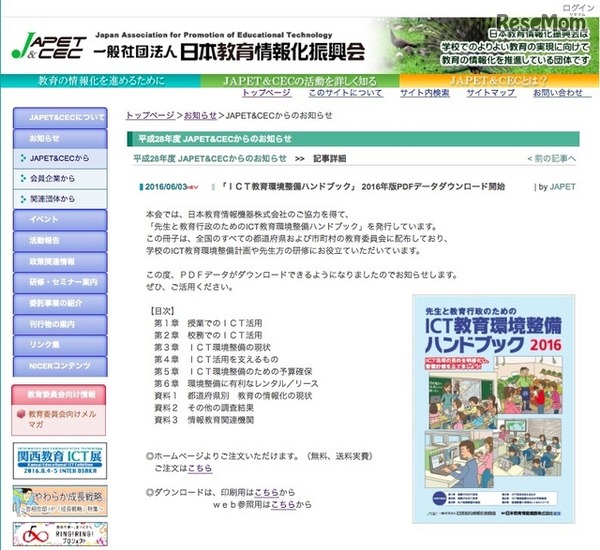Click the 2016/06/03 article date
600x550 pixels.
pos(166,187)
